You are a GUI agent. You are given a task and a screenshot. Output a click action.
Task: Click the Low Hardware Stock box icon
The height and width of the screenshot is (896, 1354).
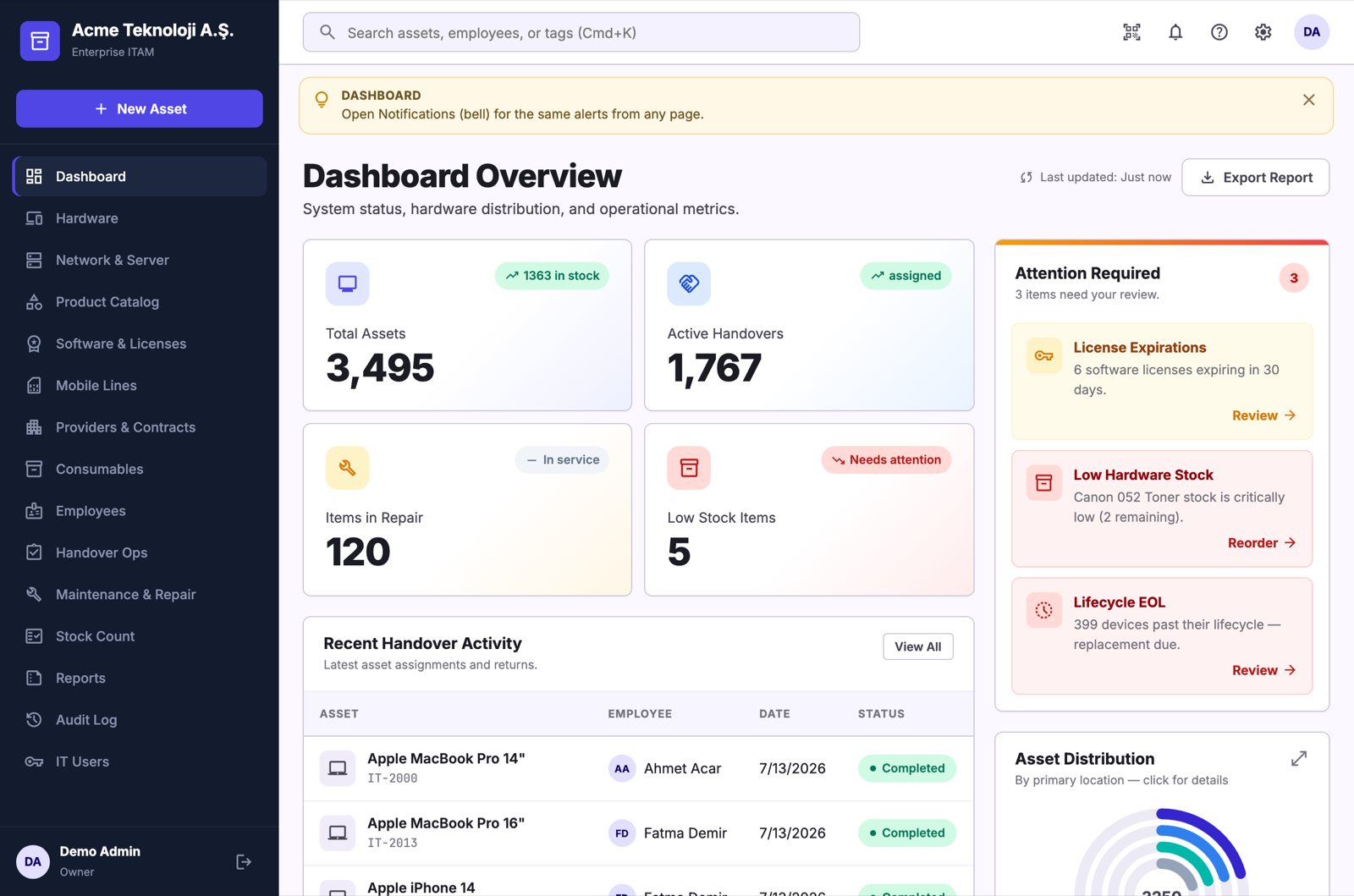click(x=1044, y=483)
